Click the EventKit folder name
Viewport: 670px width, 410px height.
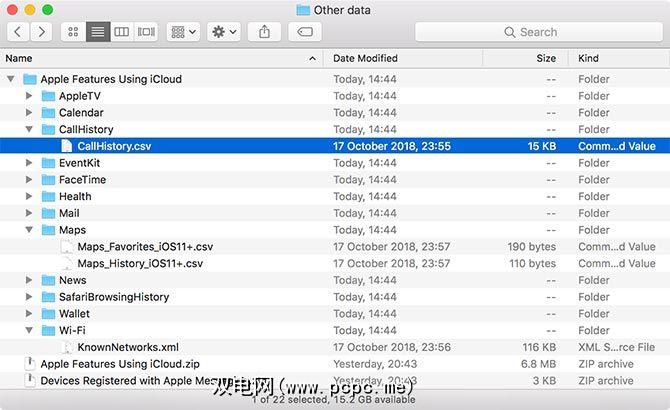(x=79, y=163)
